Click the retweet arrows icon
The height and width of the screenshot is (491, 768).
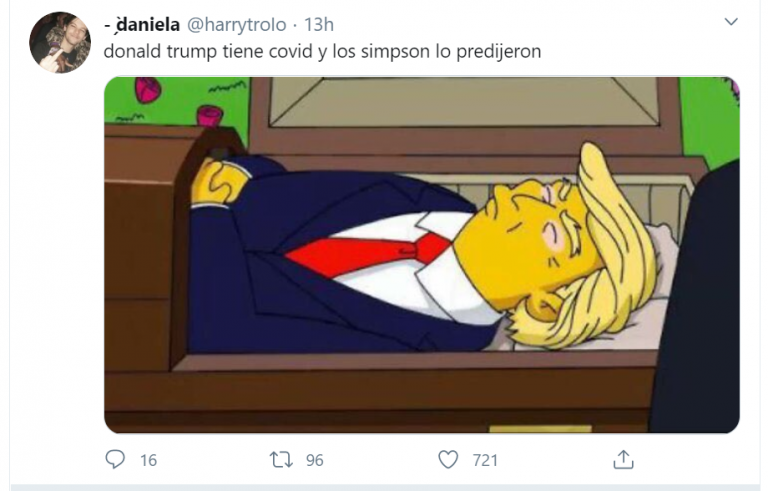(x=281, y=460)
